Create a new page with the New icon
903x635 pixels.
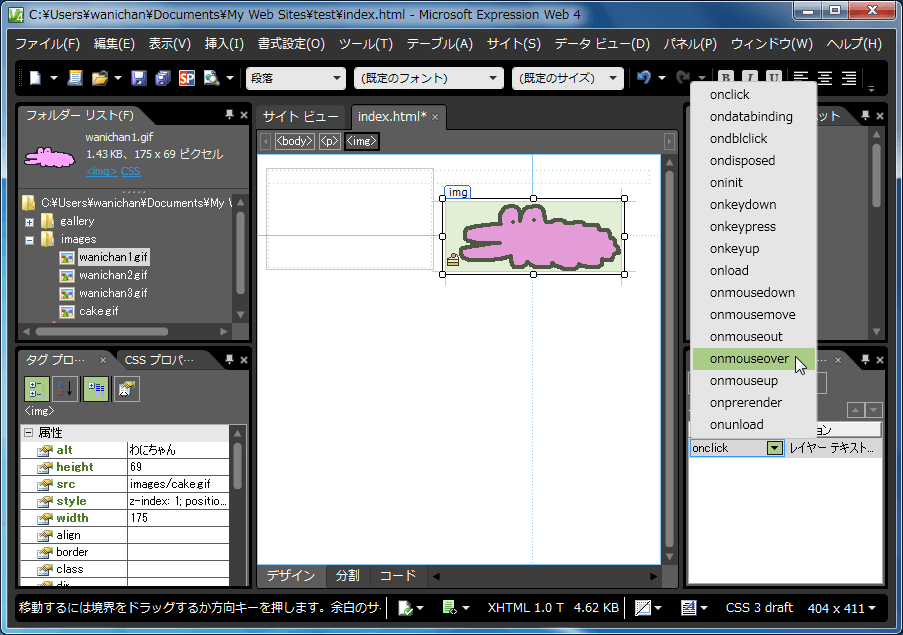click(x=36, y=78)
